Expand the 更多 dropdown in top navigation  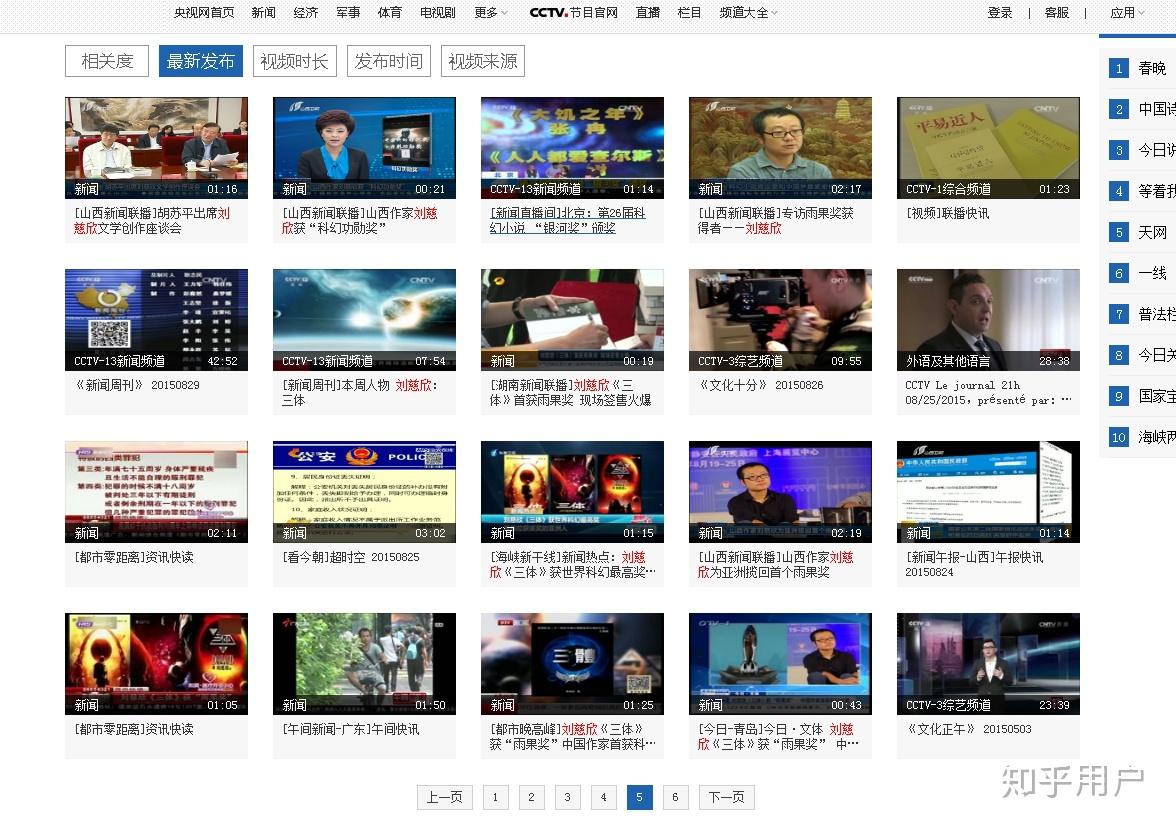coord(491,13)
